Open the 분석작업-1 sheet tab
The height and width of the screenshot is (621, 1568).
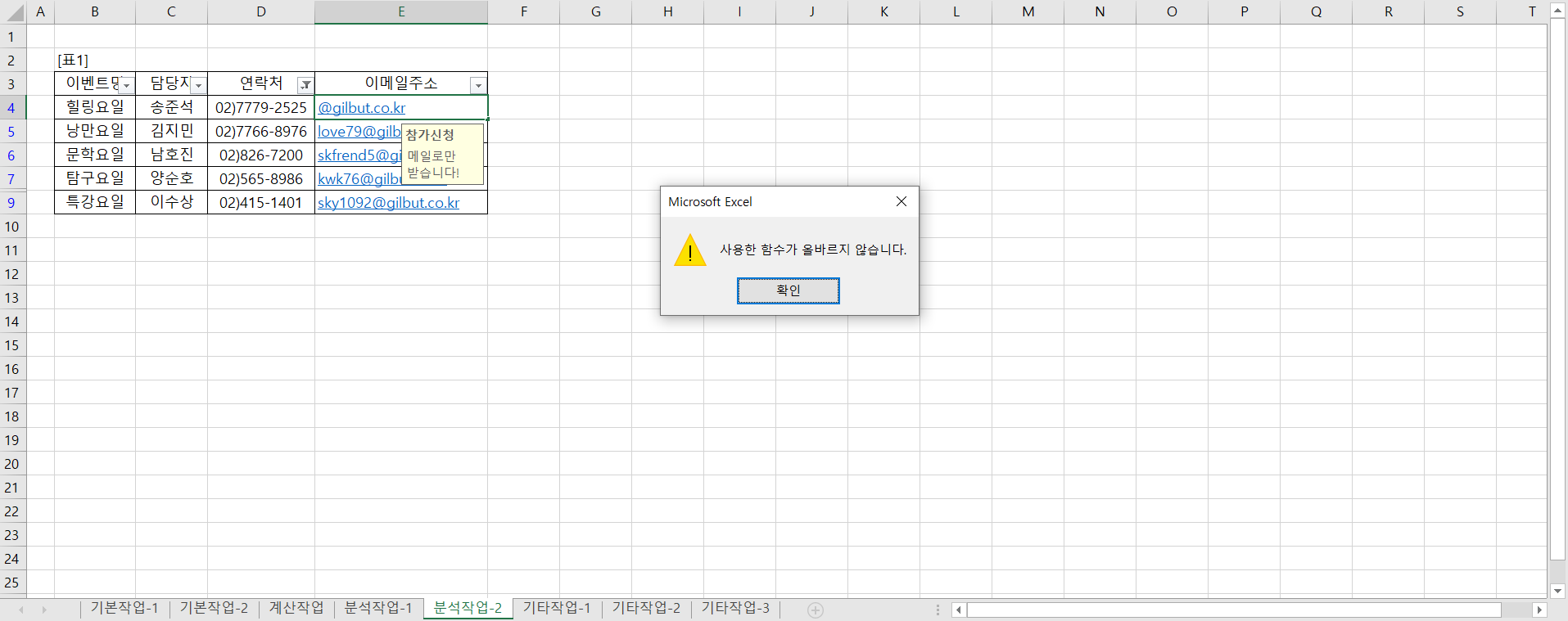378,608
